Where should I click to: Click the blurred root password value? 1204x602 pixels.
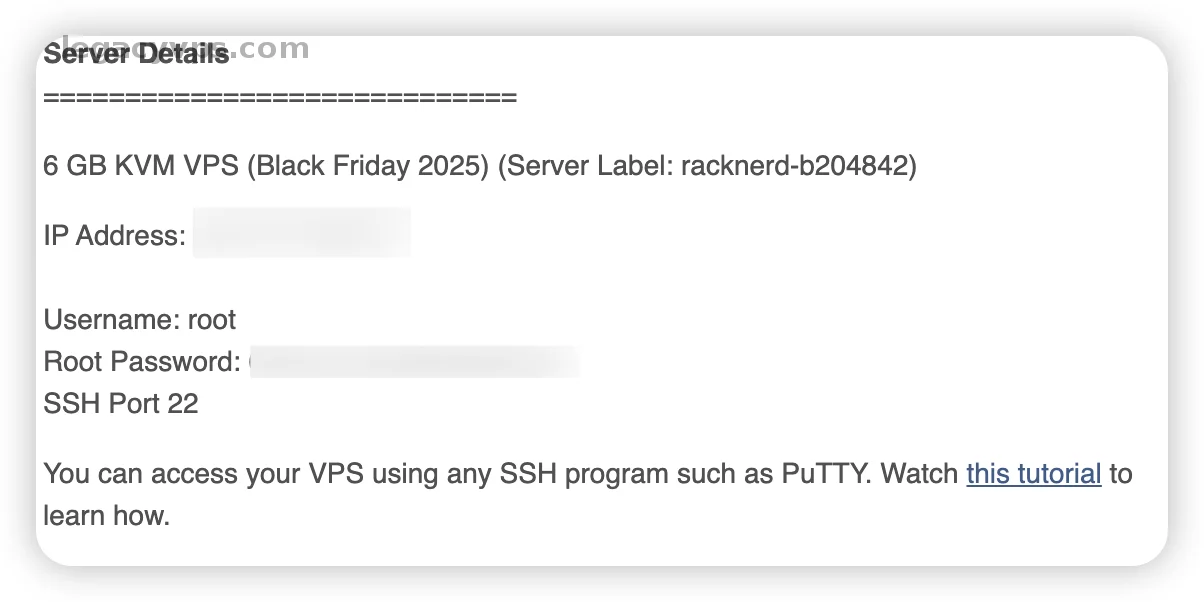click(x=413, y=362)
